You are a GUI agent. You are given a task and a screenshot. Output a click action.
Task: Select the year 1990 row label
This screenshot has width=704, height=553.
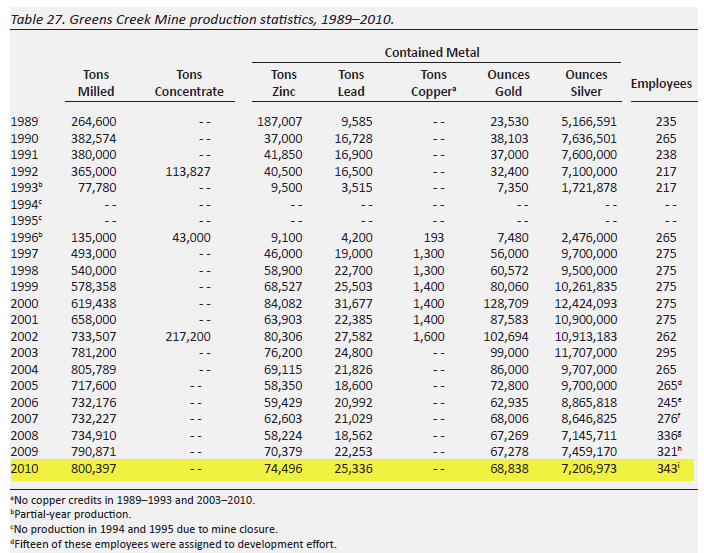click(24, 139)
